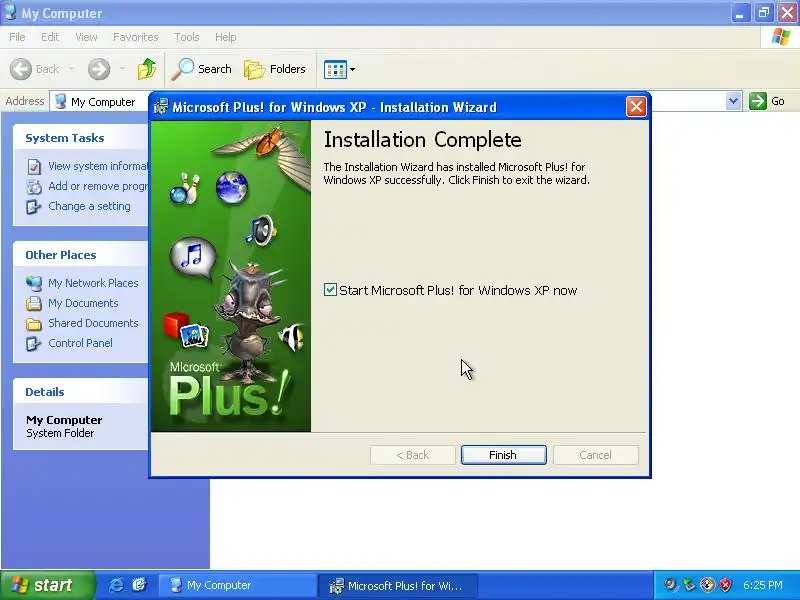Click the Go button next to address bar
Image resolution: width=800 pixels, height=600 pixels.
pos(767,101)
